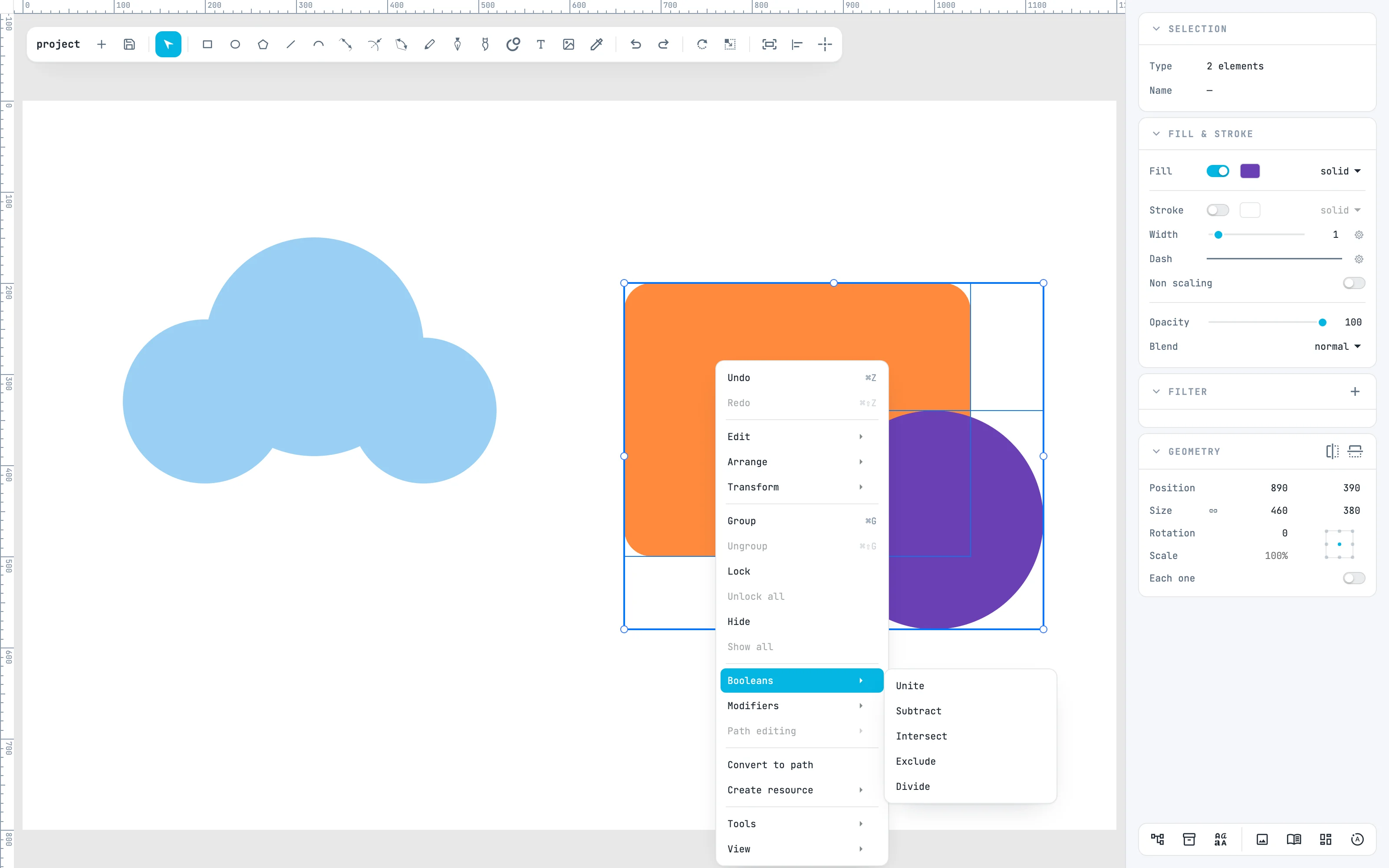The height and width of the screenshot is (868, 1389).
Task: Choose Subtract from Booleans submenu
Action: click(970, 711)
